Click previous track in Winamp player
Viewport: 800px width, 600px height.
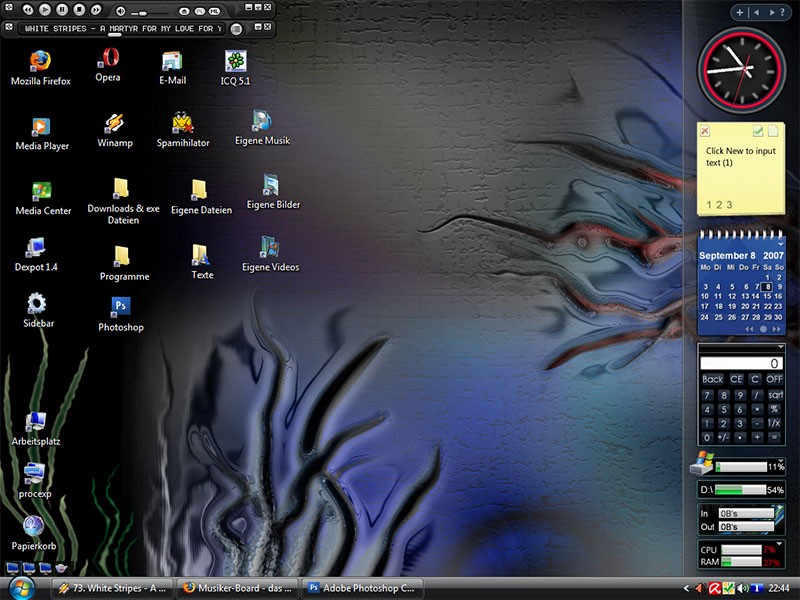click(28, 10)
